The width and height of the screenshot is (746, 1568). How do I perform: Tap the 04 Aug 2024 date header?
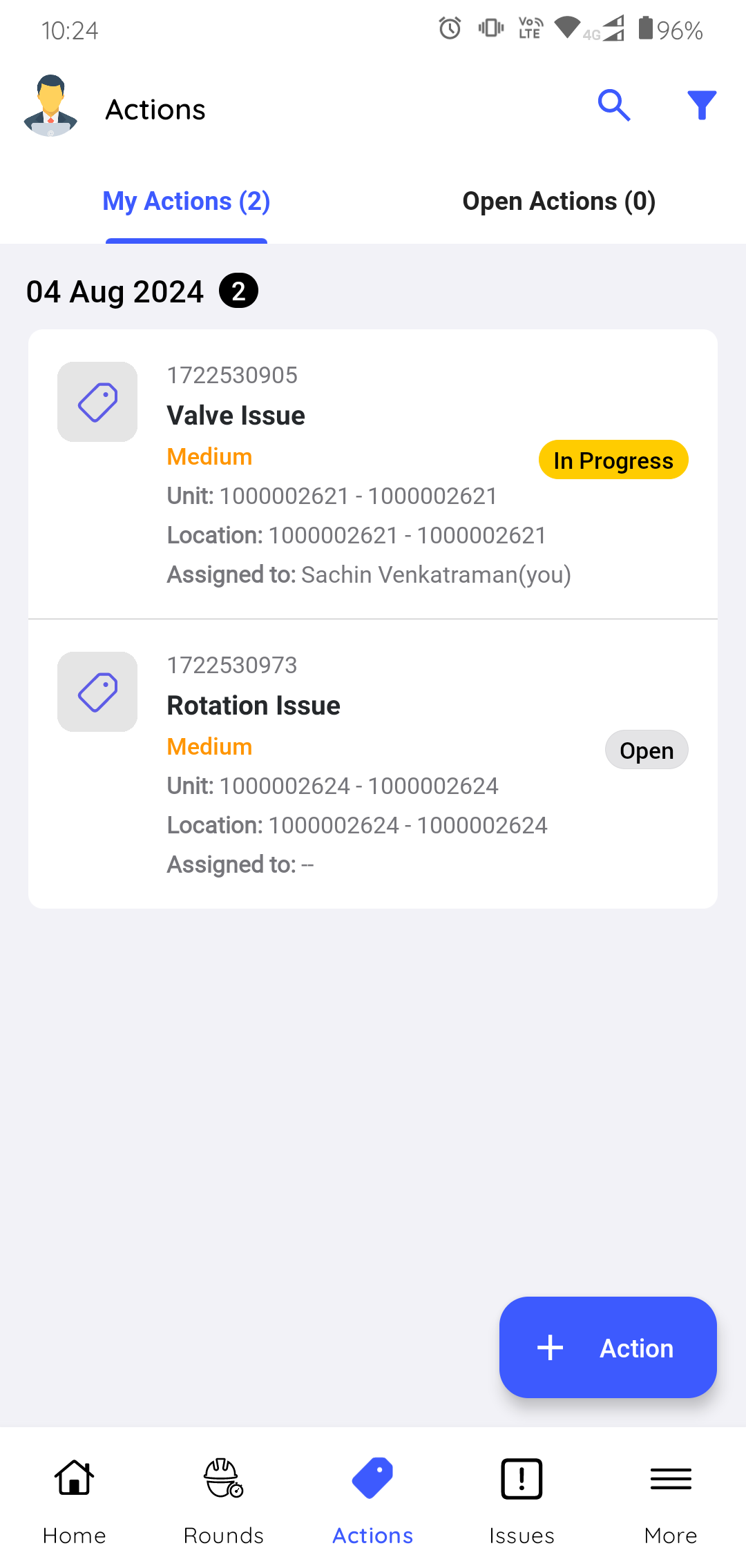point(115,291)
